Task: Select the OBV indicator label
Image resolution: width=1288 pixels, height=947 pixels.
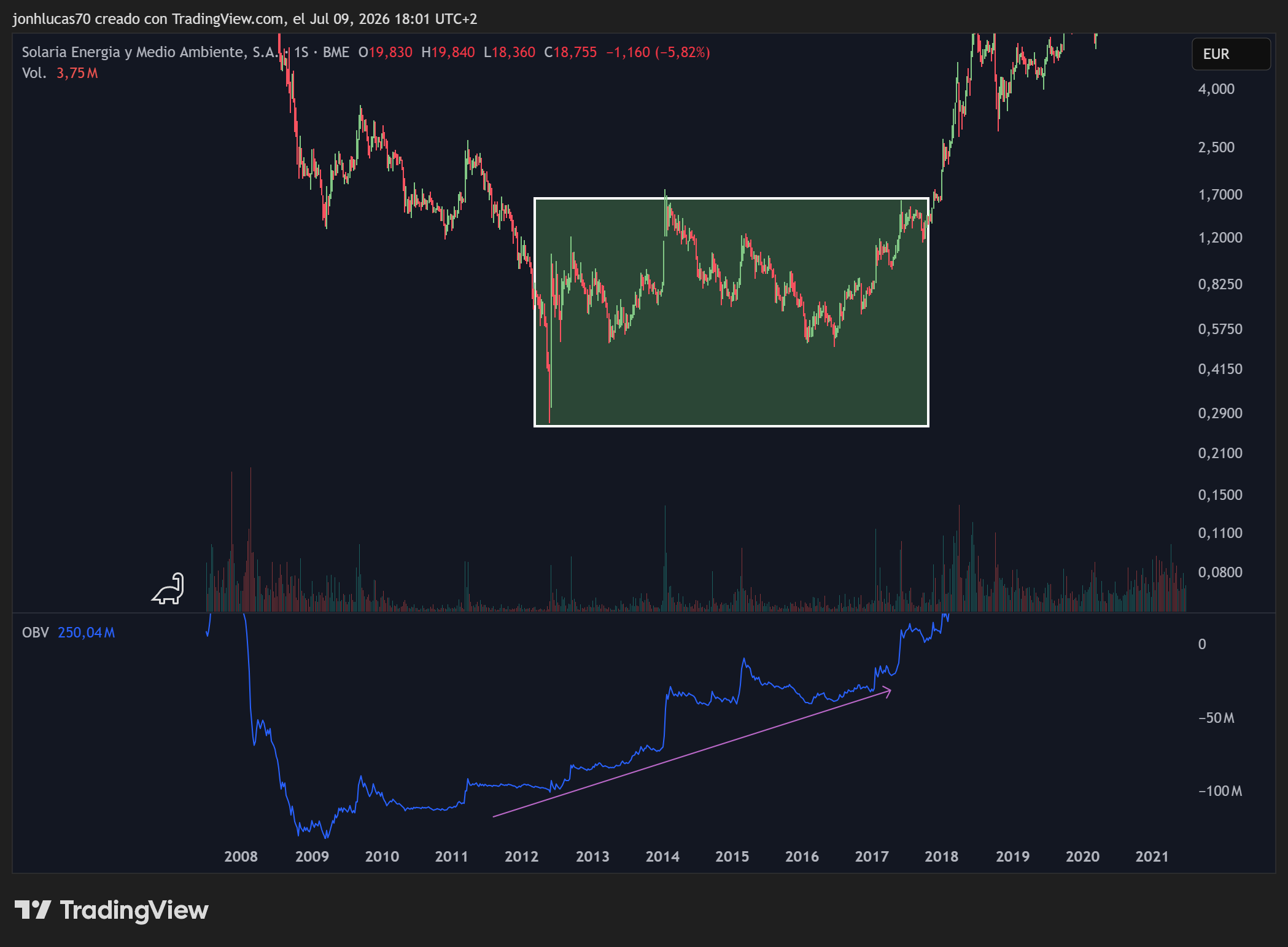Action: click(35, 633)
